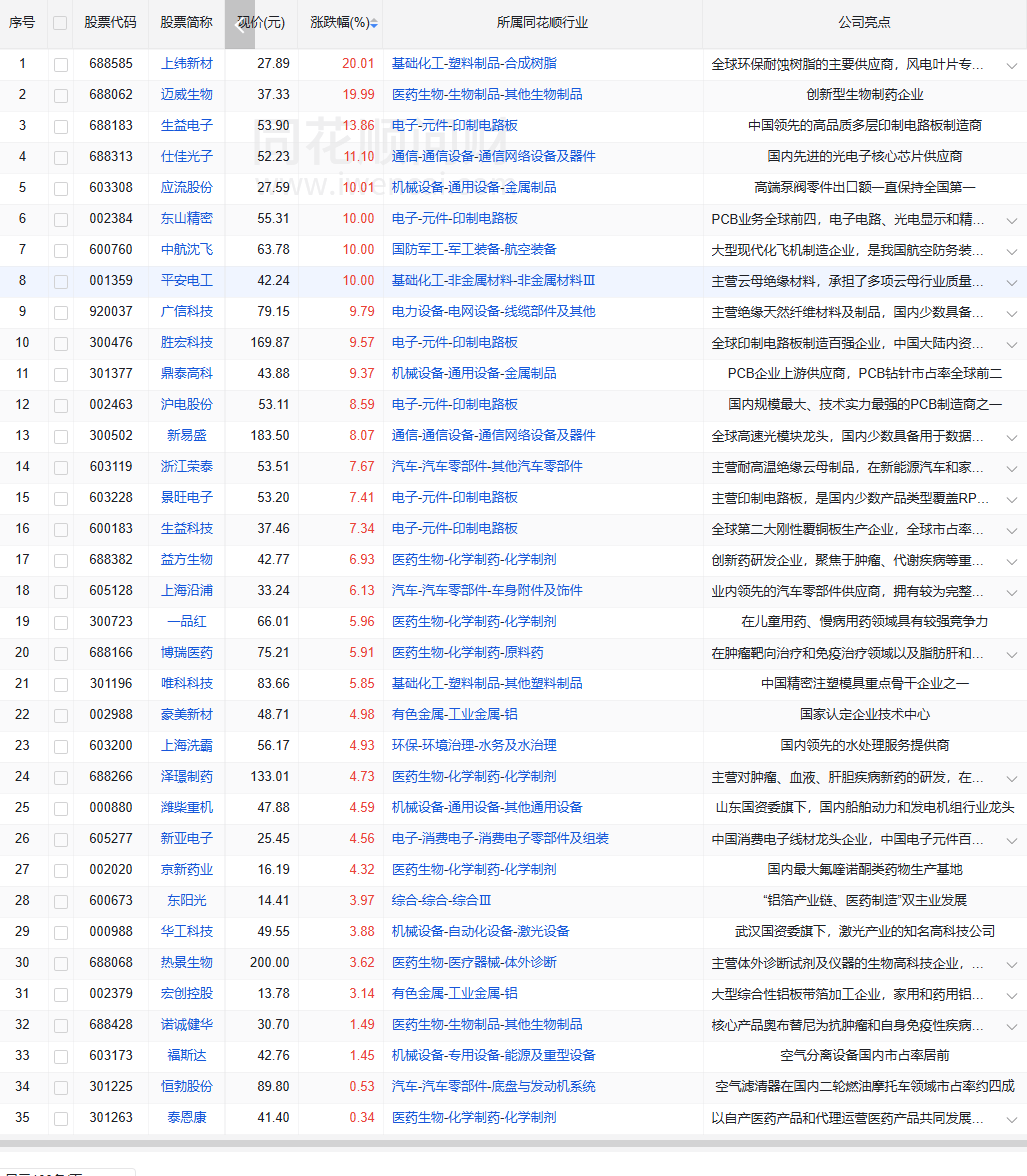This screenshot has height=1176, width=1027.
Task: Expand the 诺诚健华 company highlight
Action: point(1012,1026)
